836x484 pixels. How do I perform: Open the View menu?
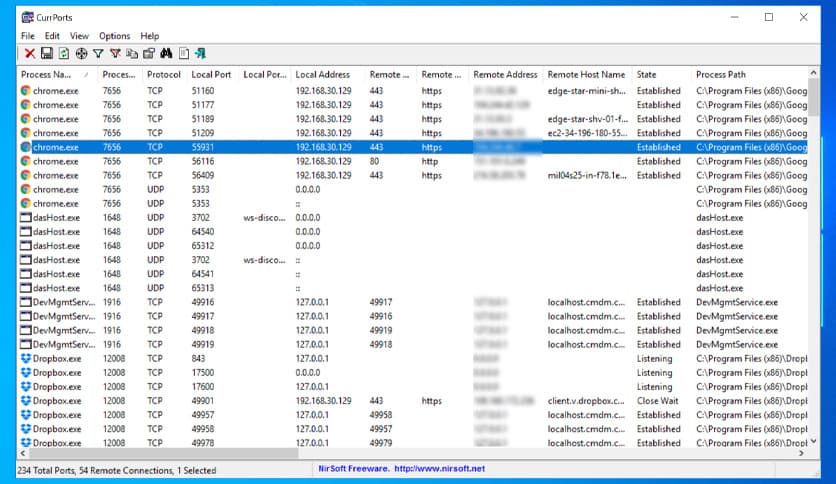click(x=79, y=36)
